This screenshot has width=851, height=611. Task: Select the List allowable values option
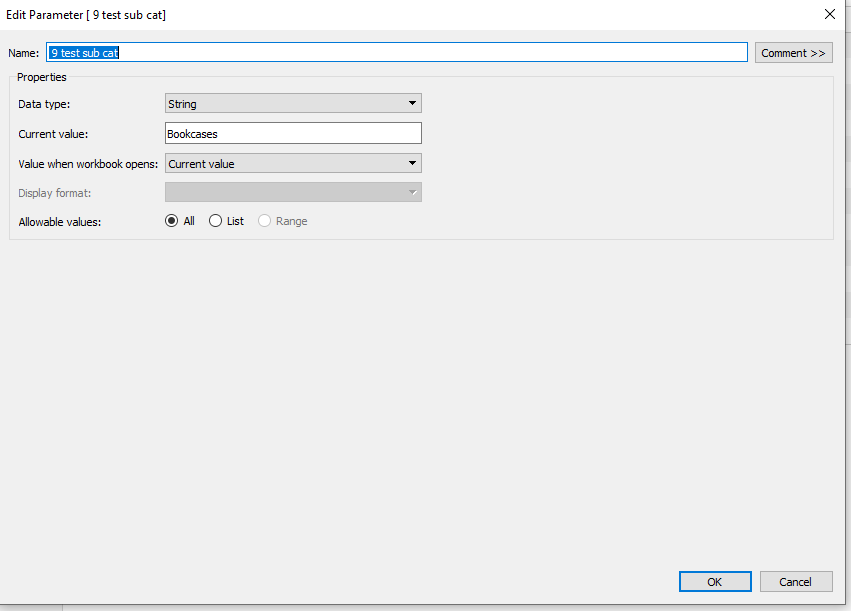(226, 221)
